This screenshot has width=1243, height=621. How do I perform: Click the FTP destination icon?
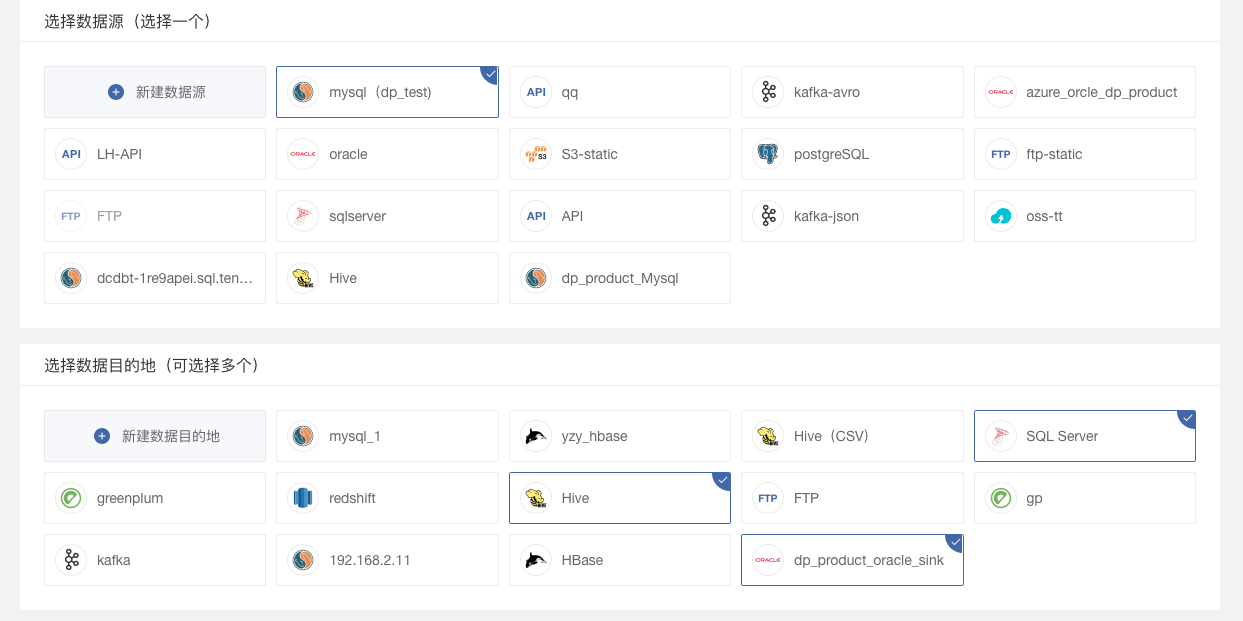click(x=769, y=498)
